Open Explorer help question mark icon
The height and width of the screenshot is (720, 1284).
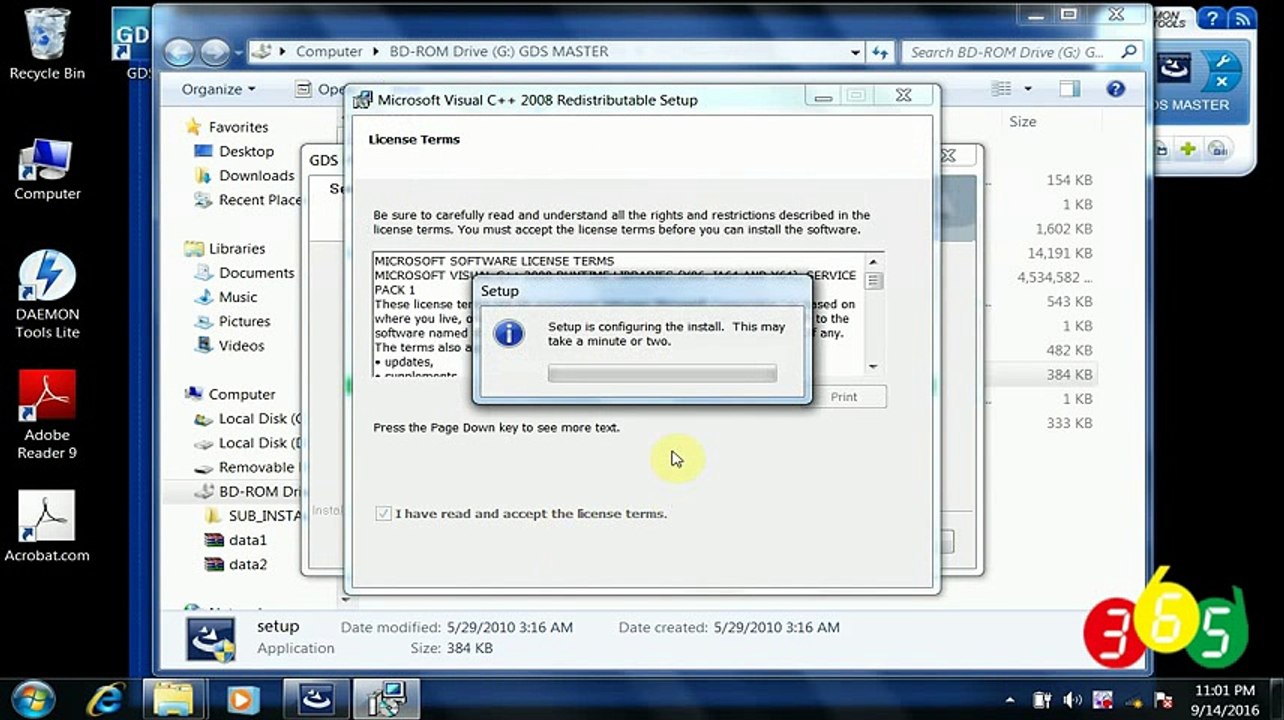coord(1116,89)
